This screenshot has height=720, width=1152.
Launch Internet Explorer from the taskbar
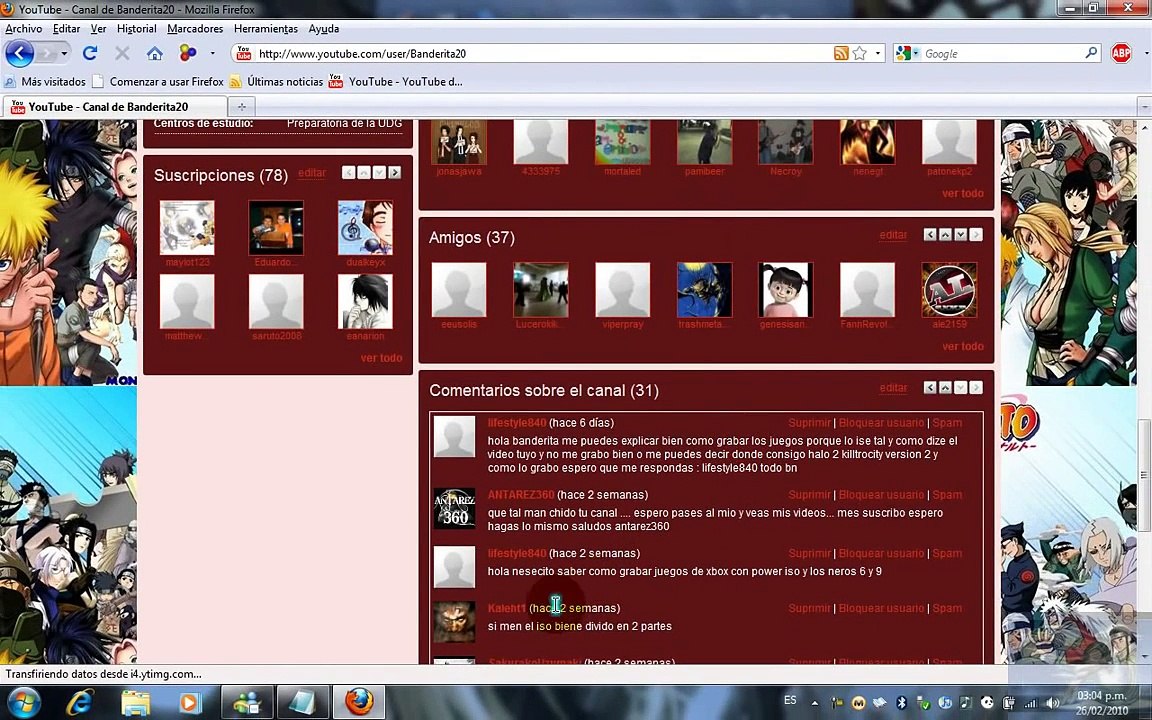79,703
